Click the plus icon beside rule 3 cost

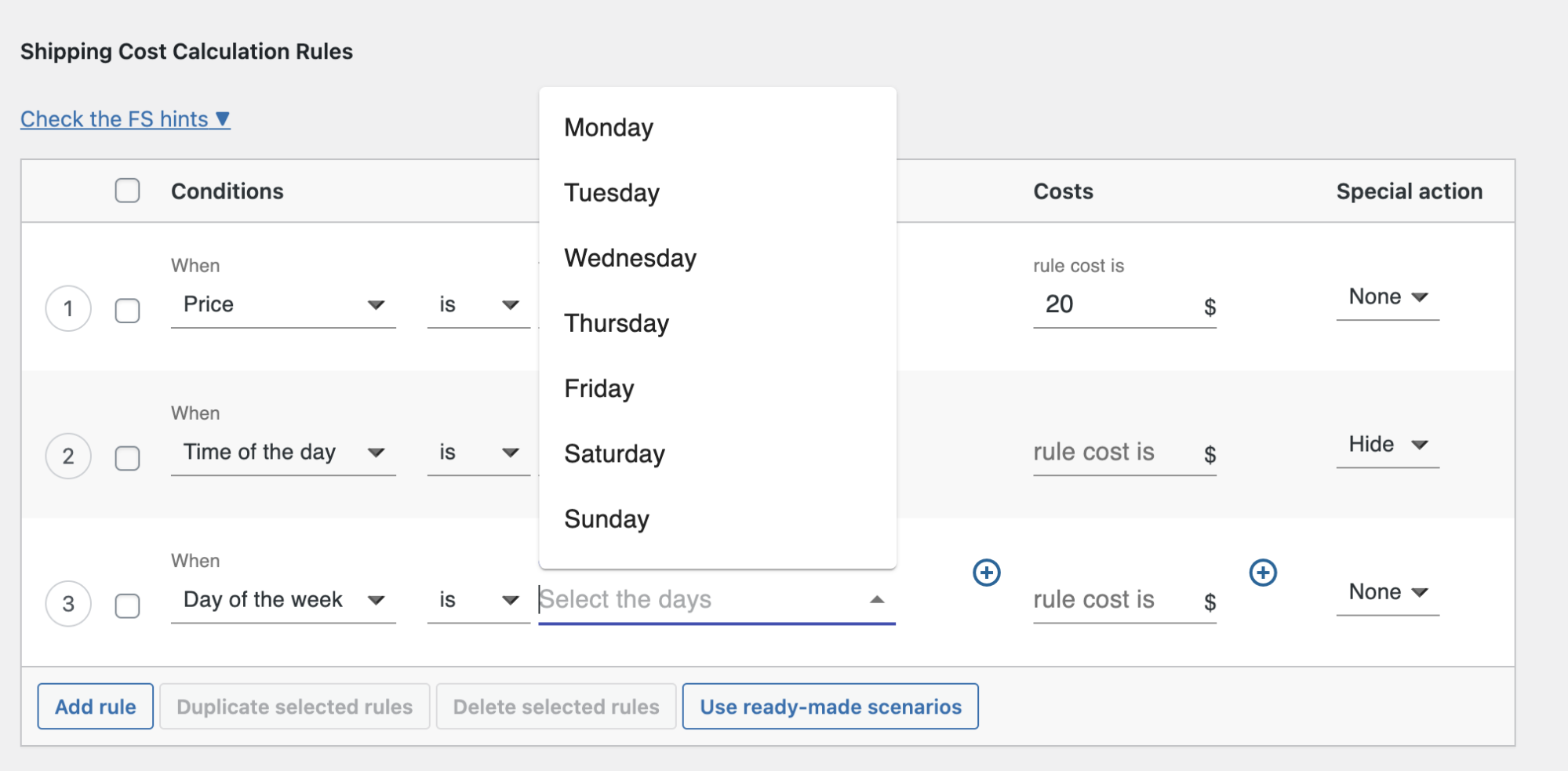1263,573
